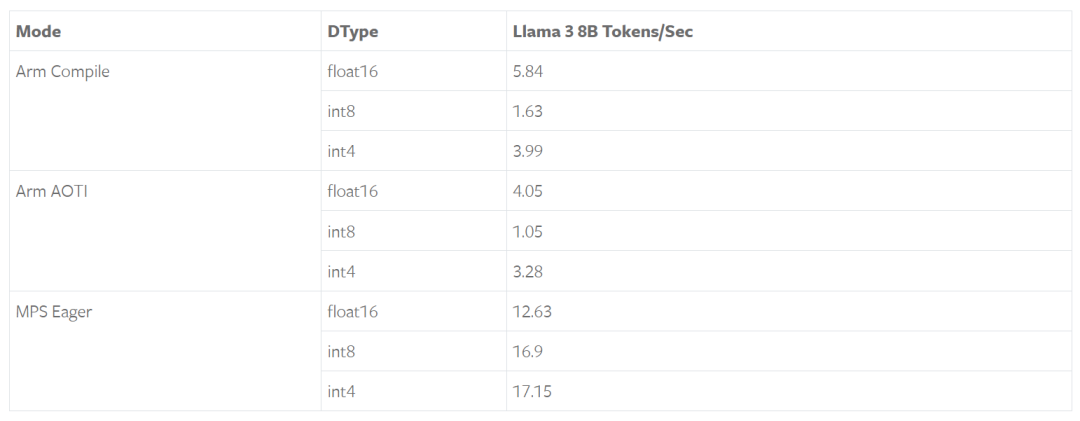Click the Arm Compile mode cell

[x=63, y=71]
